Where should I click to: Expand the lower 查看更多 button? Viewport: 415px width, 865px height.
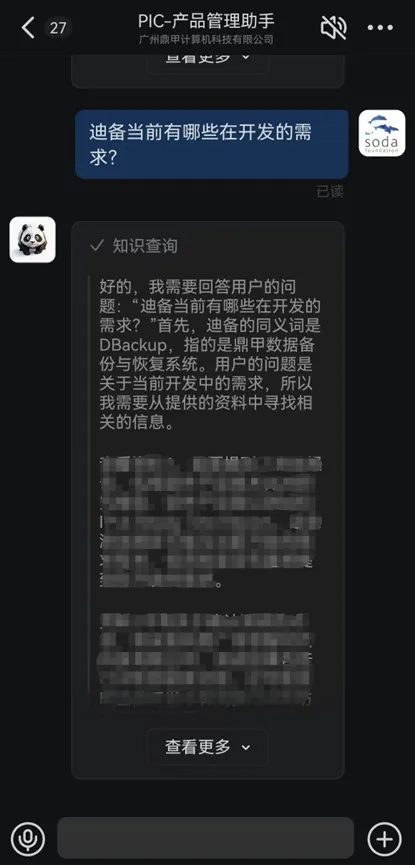pos(208,747)
